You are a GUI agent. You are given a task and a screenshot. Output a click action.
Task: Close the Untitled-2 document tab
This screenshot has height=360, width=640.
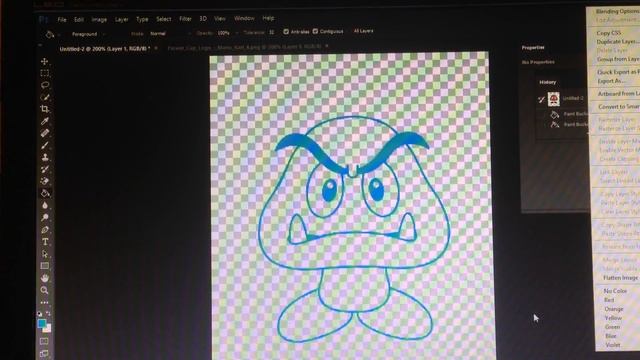156,48
